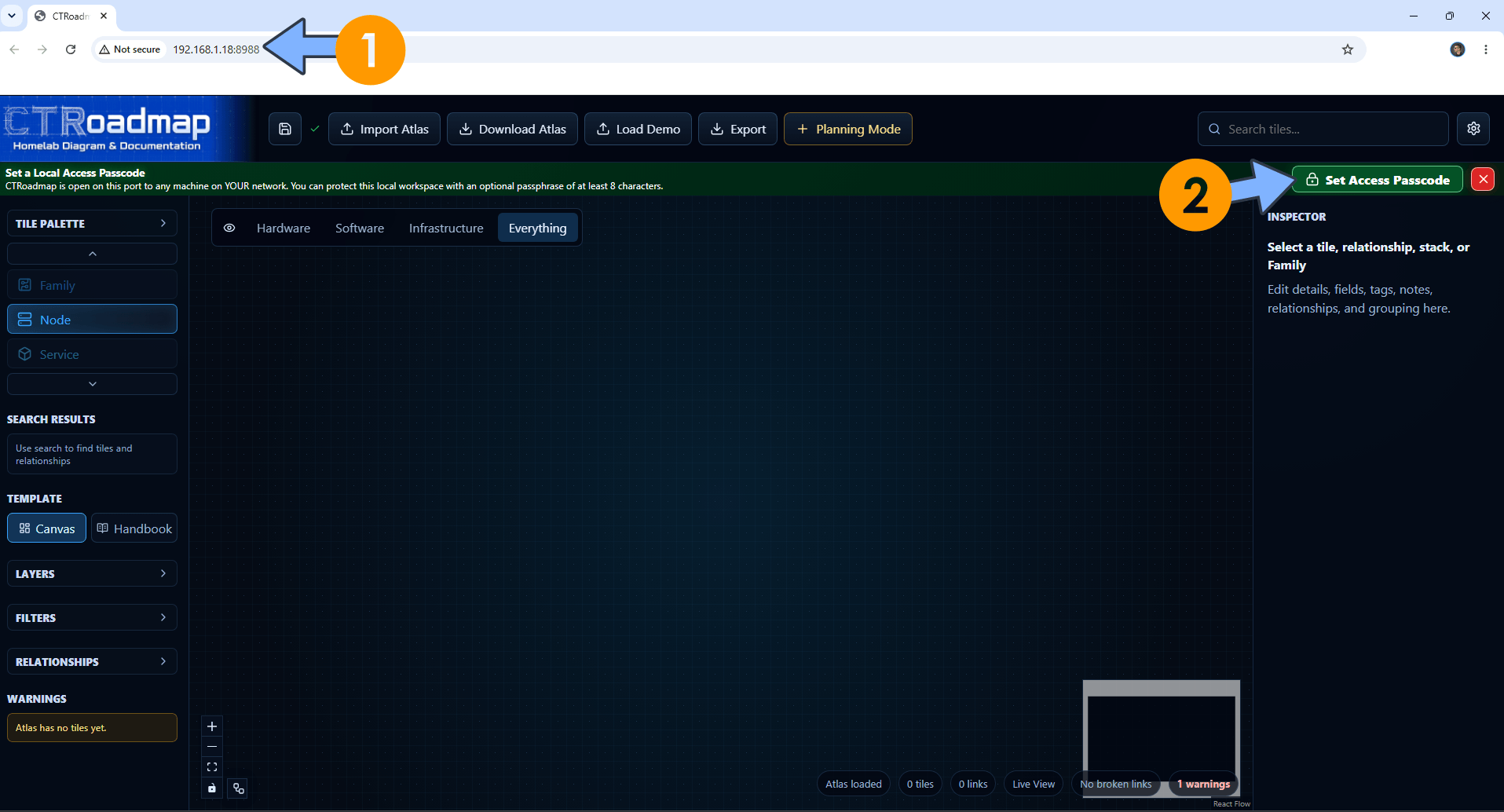This screenshot has width=1504, height=812.
Task: Choose the Handbook template
Action: (x=134, y=529)
